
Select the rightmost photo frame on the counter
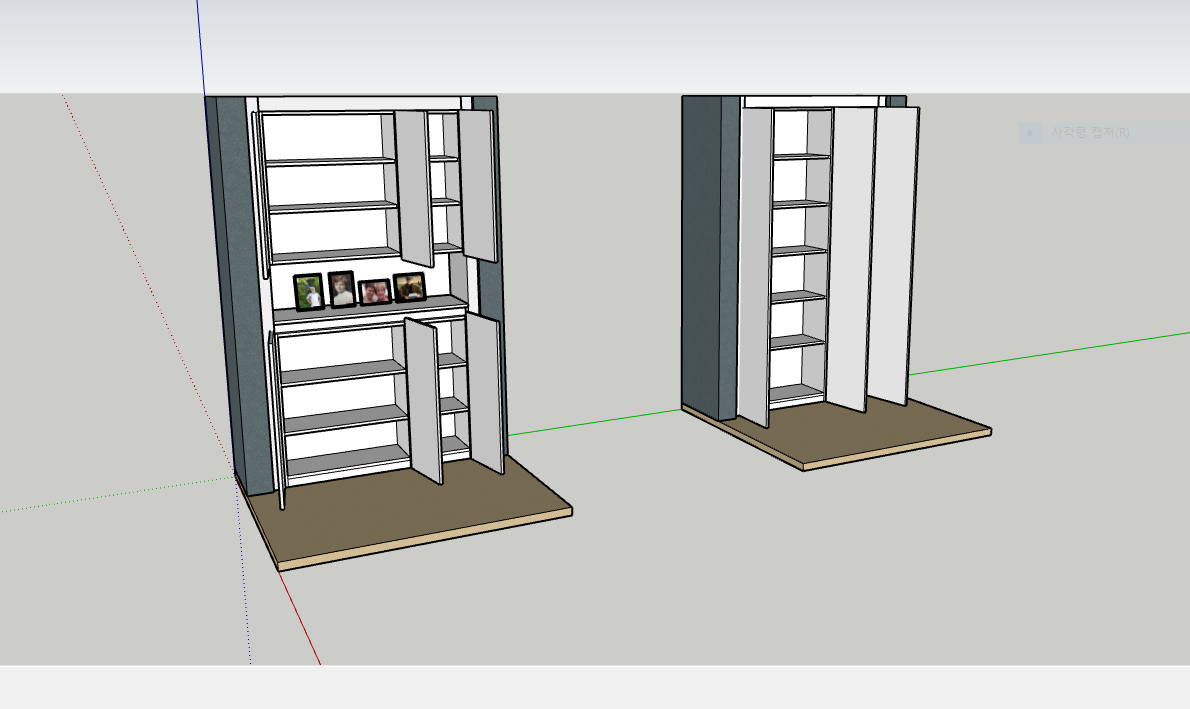click(409, 288)
